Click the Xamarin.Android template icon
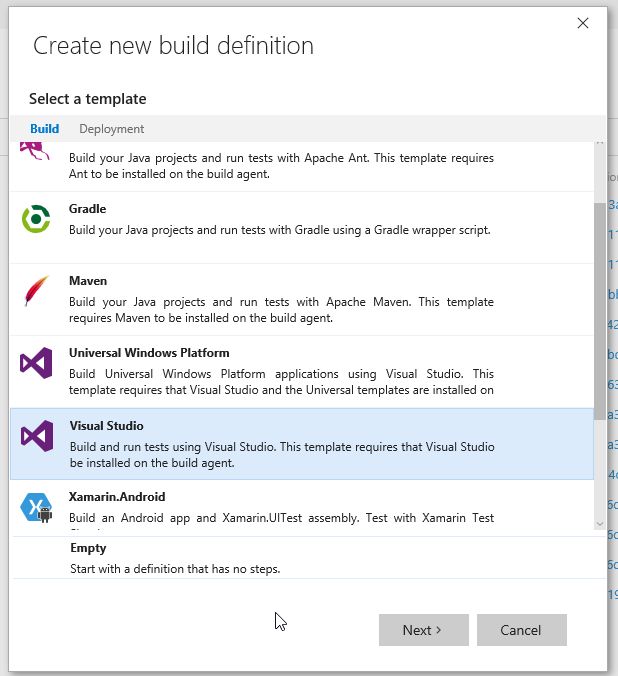This screenshot has width=618, height=676. [36, 507]
